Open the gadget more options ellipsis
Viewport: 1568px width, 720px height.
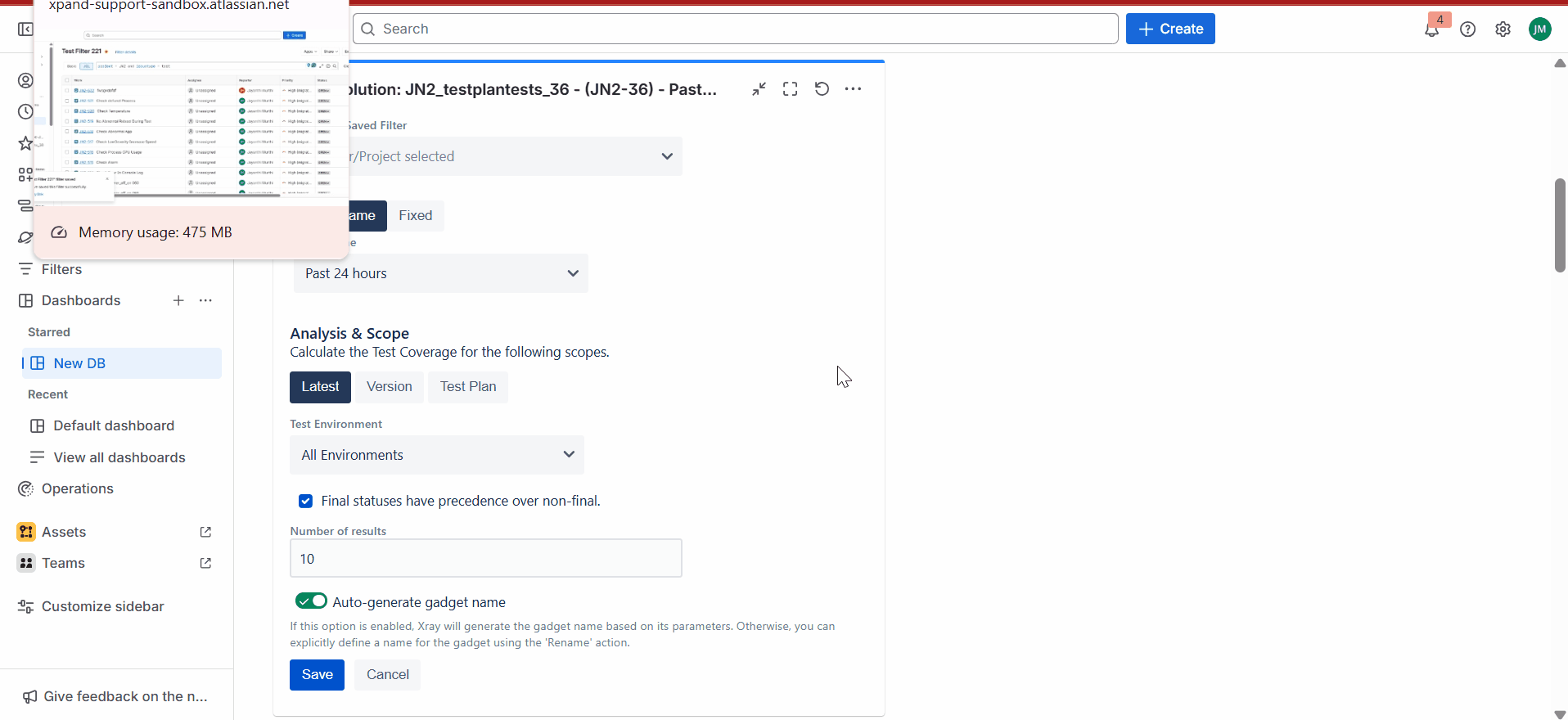(853, 89)
